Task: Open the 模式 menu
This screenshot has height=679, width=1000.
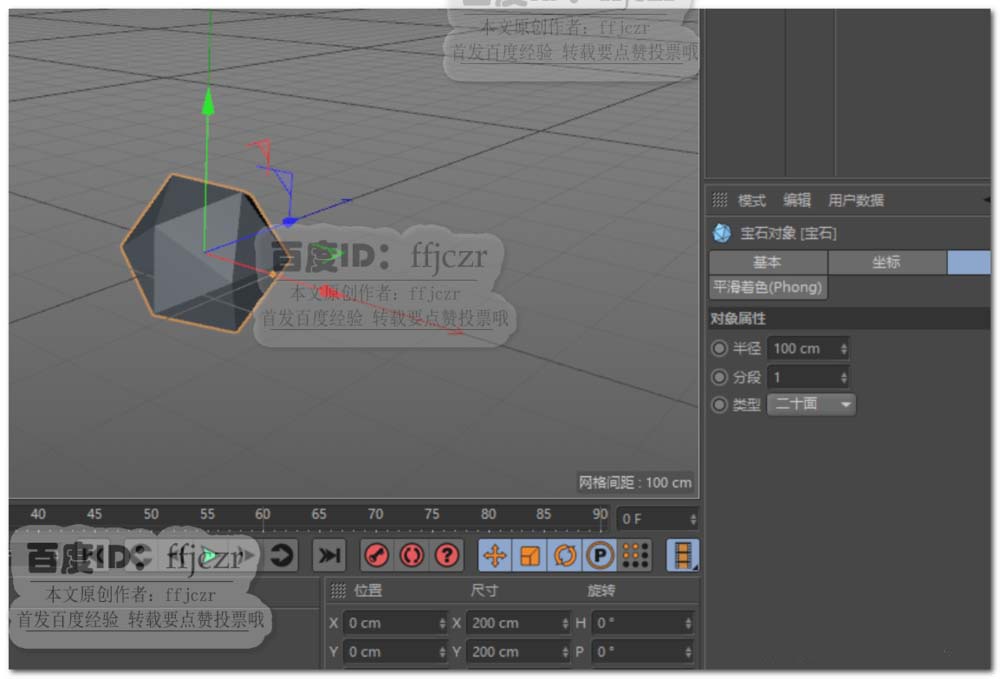Action: pos(752,201)
